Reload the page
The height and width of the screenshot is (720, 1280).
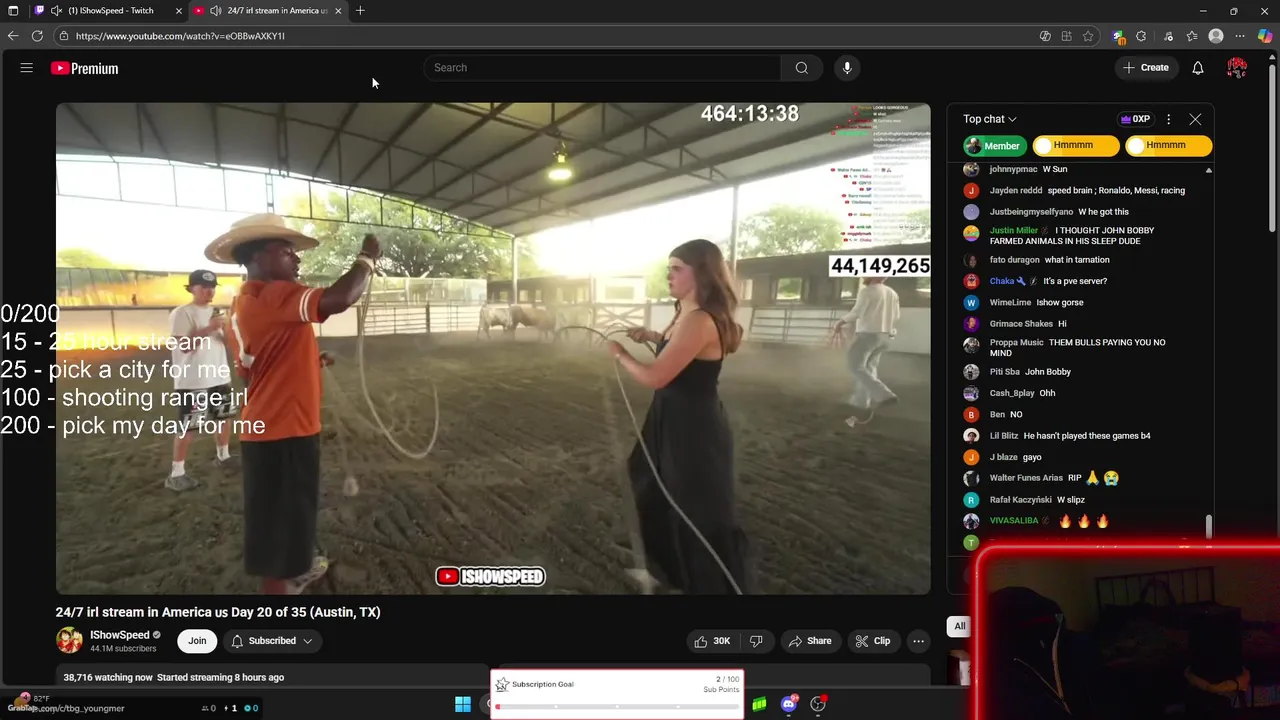tap(37, 36)
